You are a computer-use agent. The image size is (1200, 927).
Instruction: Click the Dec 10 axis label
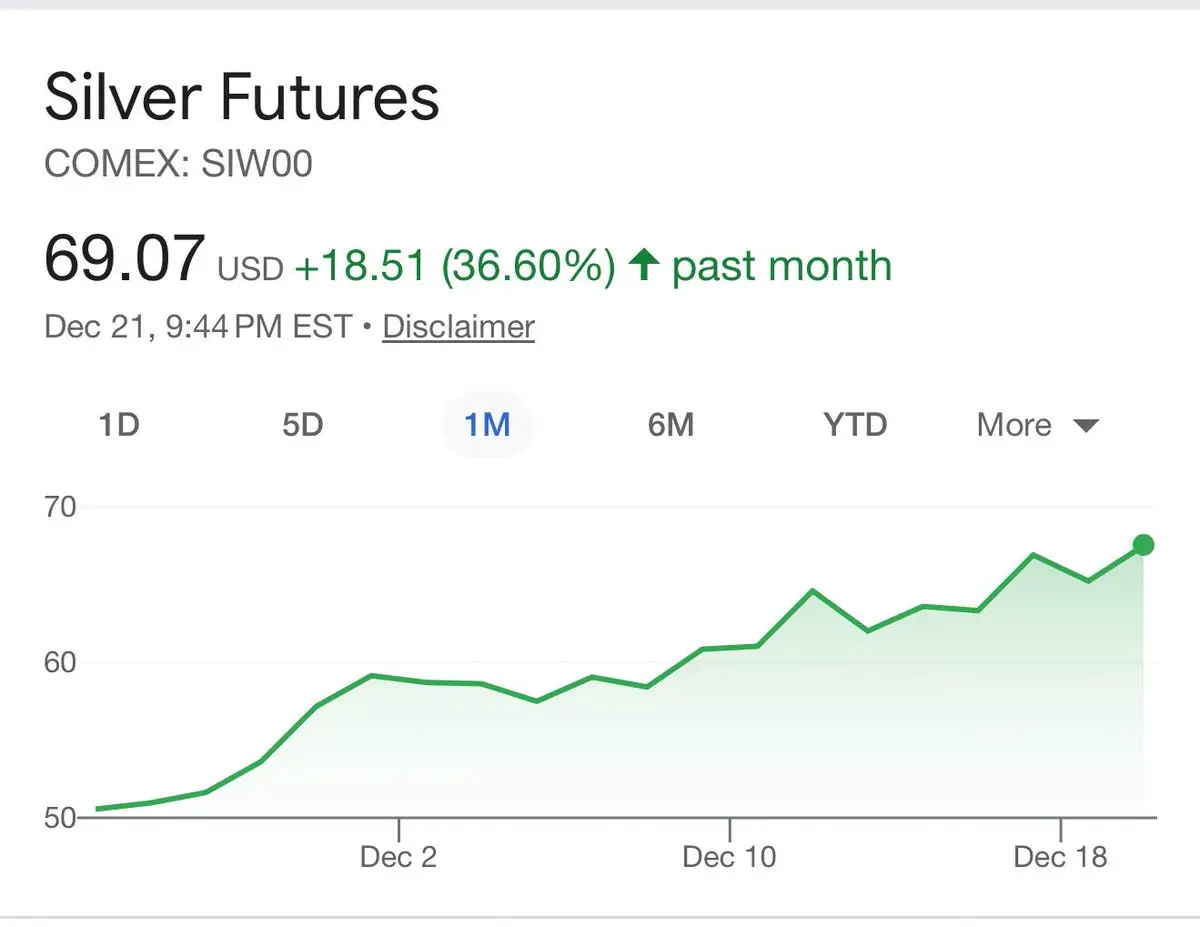pos(729,857)
